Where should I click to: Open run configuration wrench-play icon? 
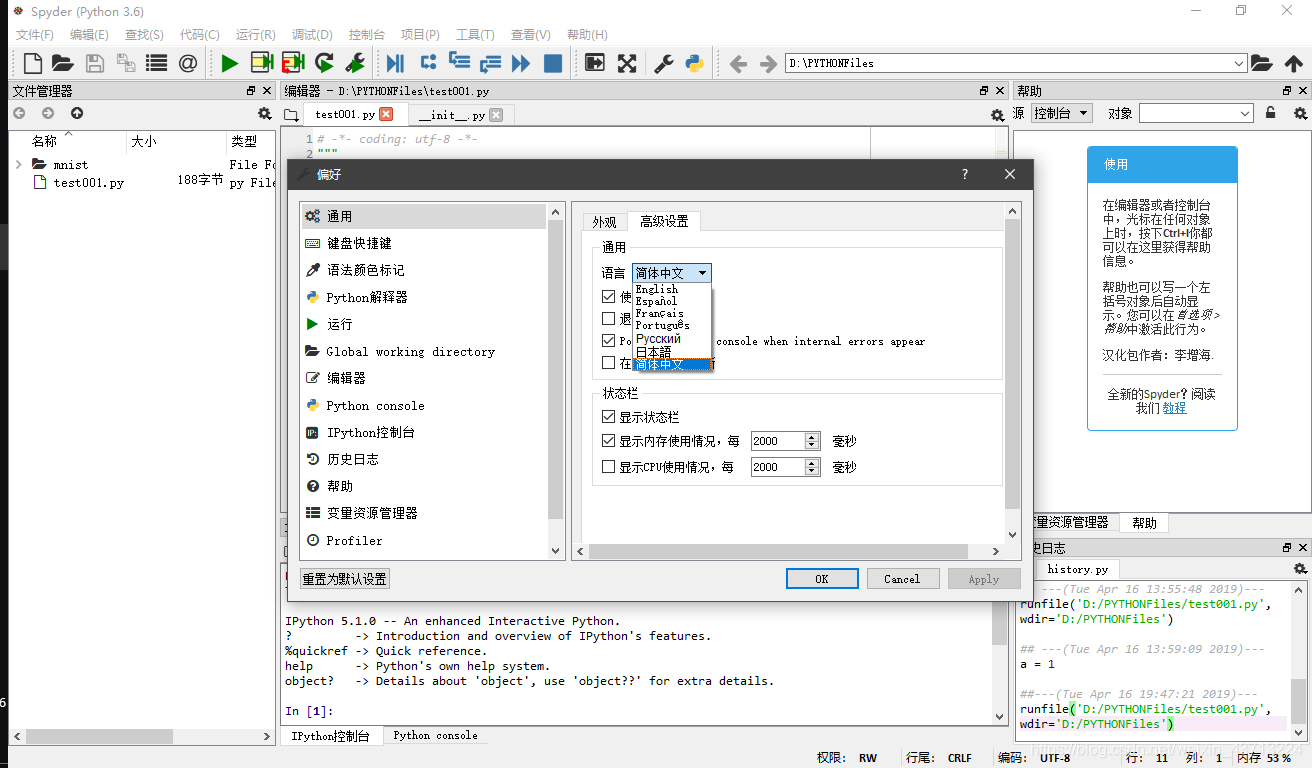click(355, 63)
